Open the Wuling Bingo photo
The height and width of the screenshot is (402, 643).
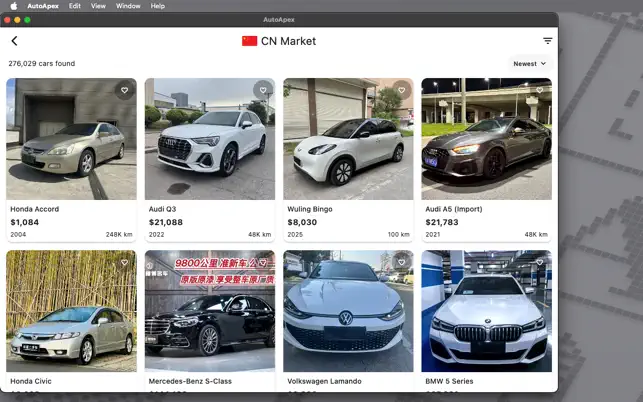tap(349, 139)
